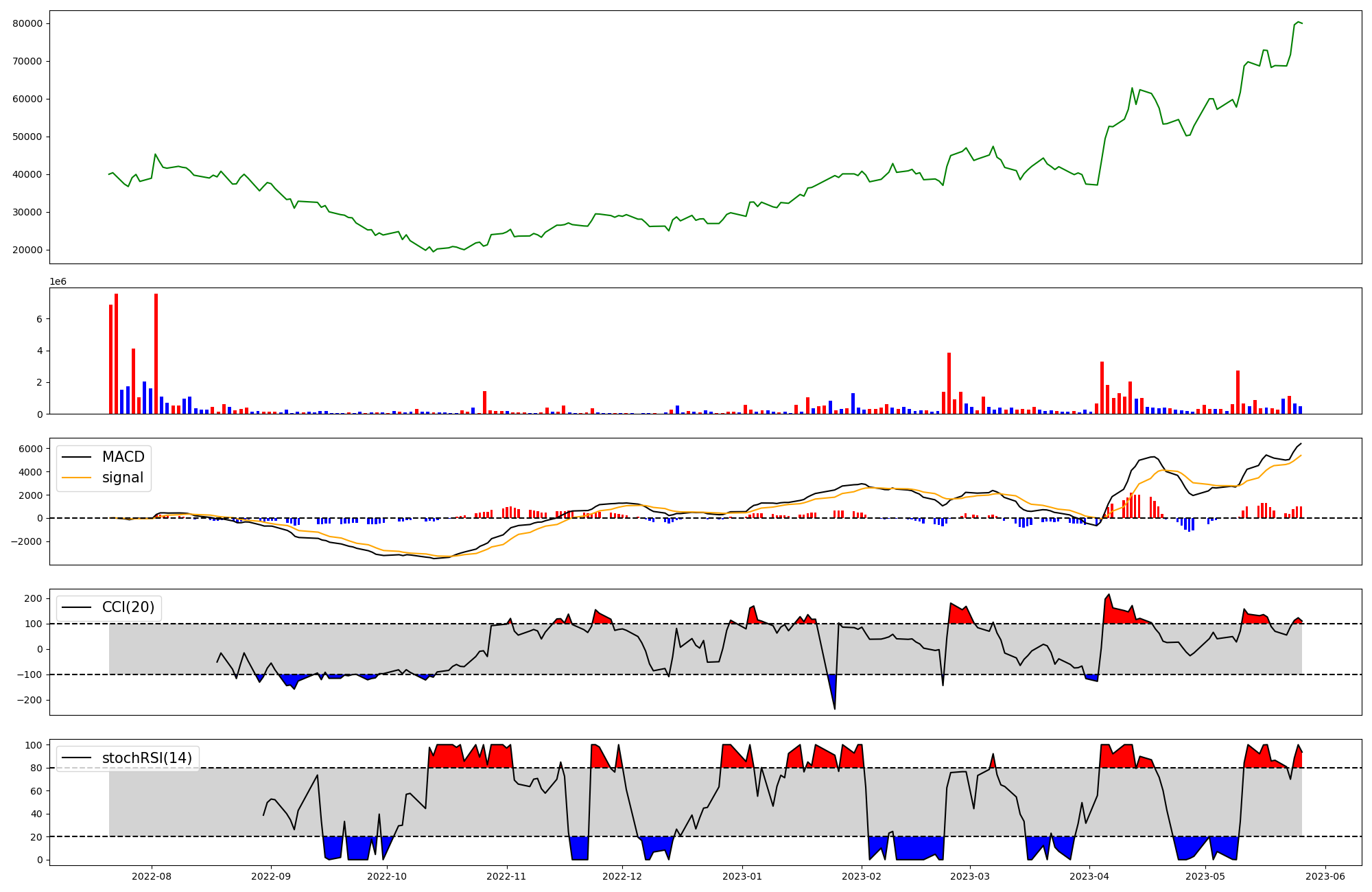Click the 4 volume axis tick label

coord(40,351)
